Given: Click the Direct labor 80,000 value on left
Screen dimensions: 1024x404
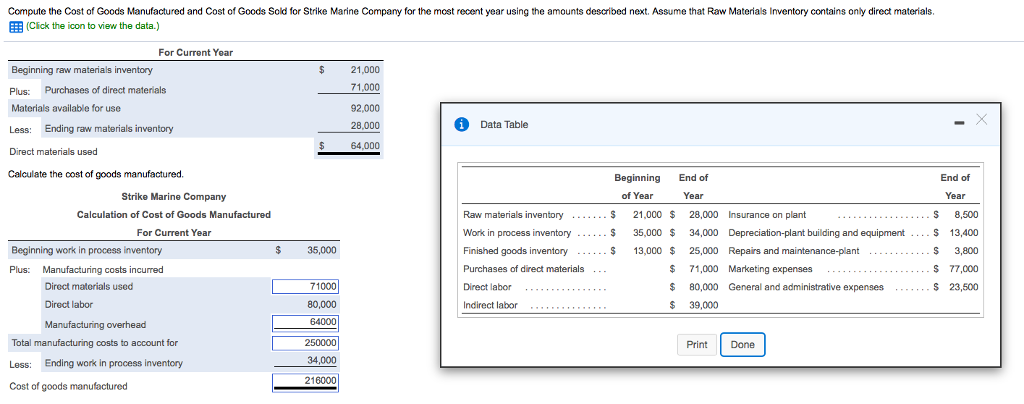Looking at the screenshot, I should 322,304.
